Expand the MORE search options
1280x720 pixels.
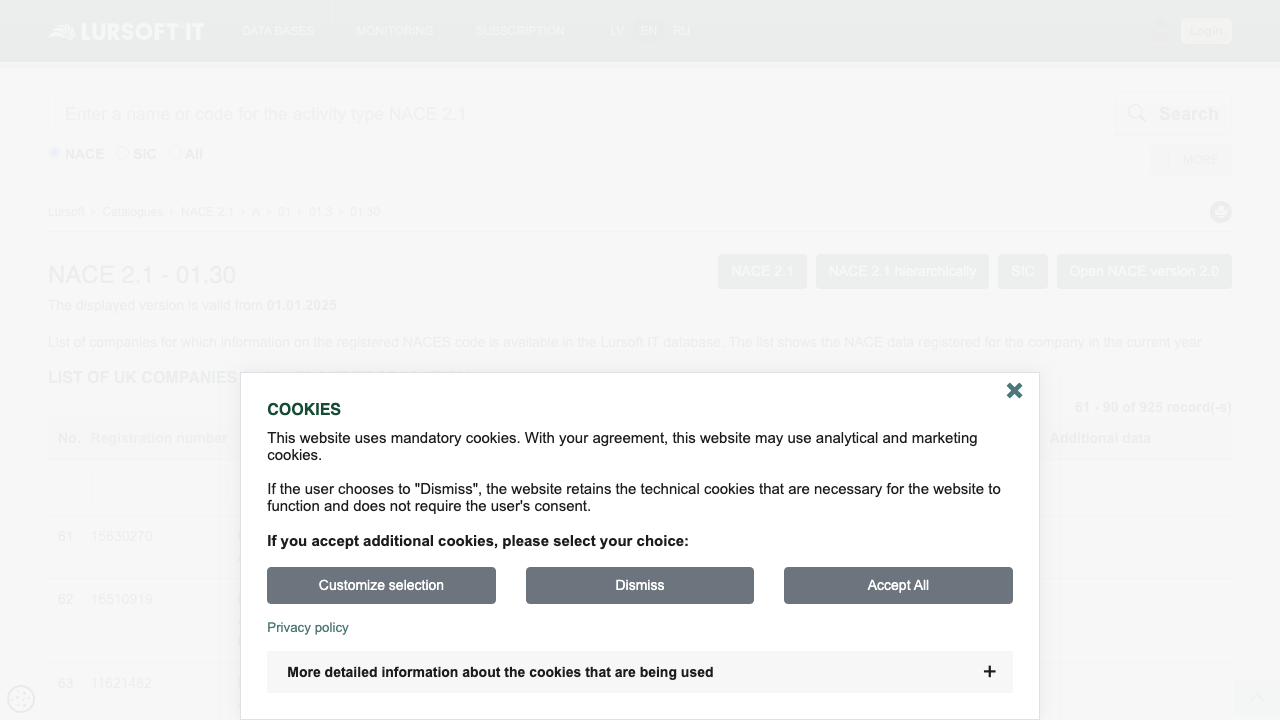[1190, 160]
